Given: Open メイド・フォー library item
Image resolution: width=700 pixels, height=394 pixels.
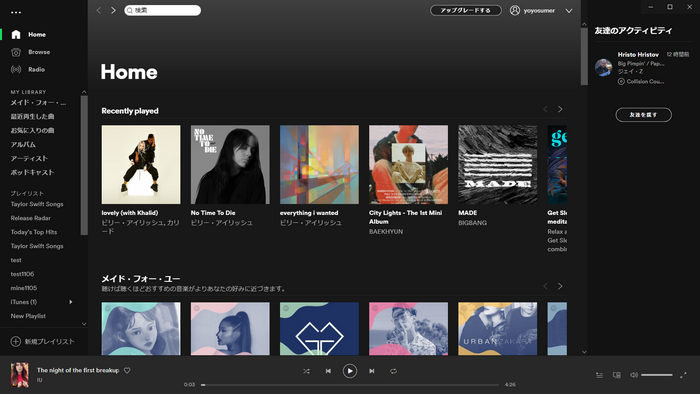Looking at the screenshot, I should (x=38, y=103).
